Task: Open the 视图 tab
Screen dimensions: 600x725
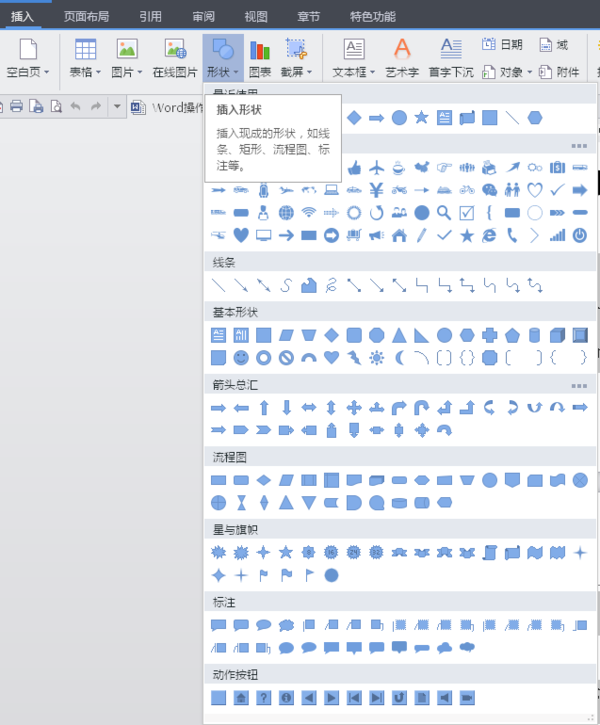Action: [256, 17]
